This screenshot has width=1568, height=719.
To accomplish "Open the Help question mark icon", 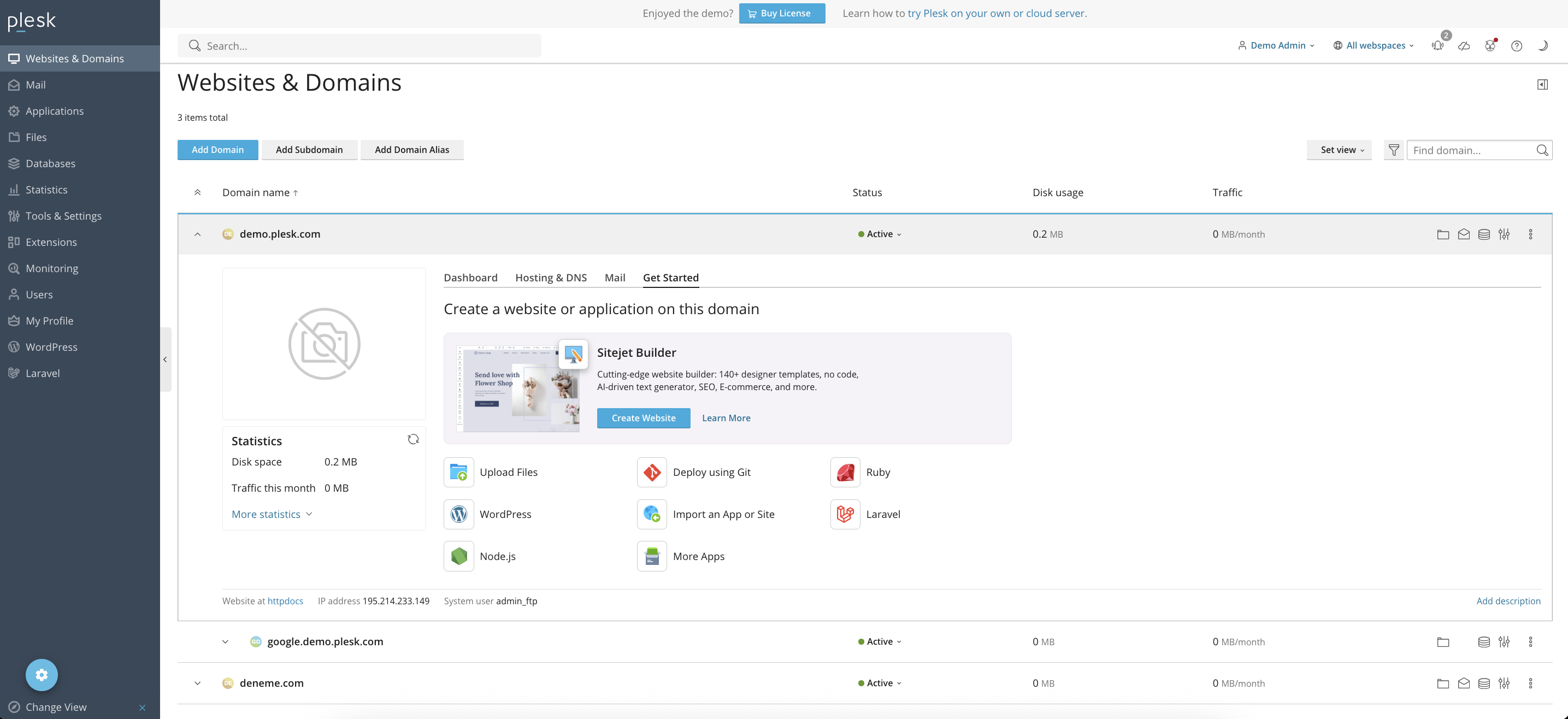I will 1516,46.
